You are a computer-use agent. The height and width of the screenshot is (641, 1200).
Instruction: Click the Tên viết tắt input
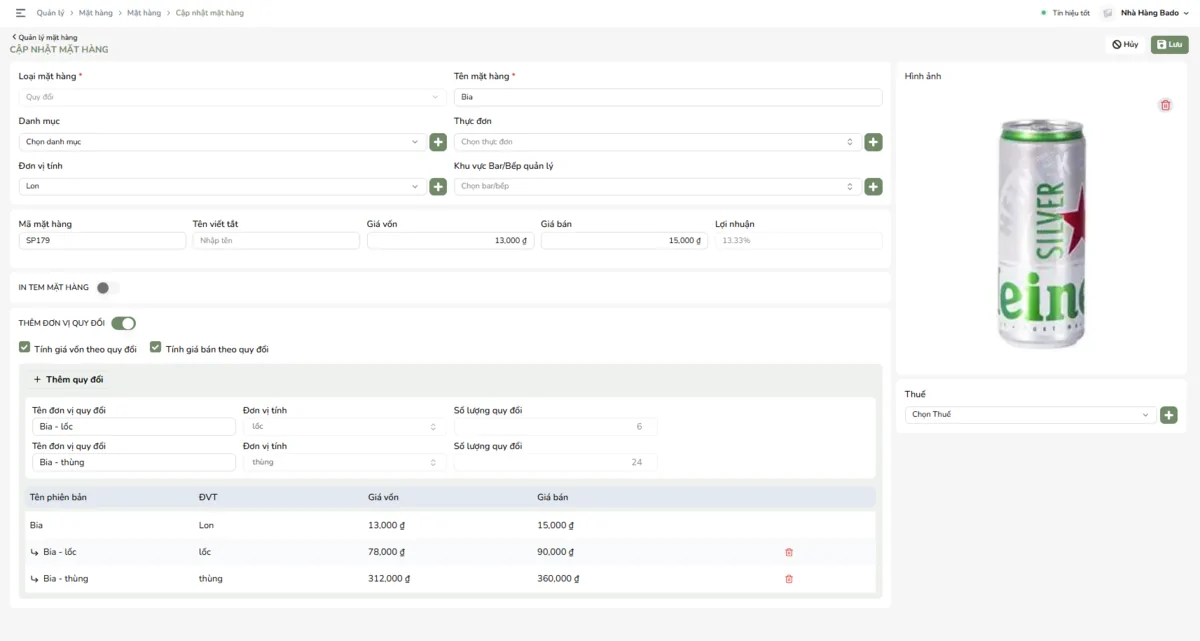[276, 241]
